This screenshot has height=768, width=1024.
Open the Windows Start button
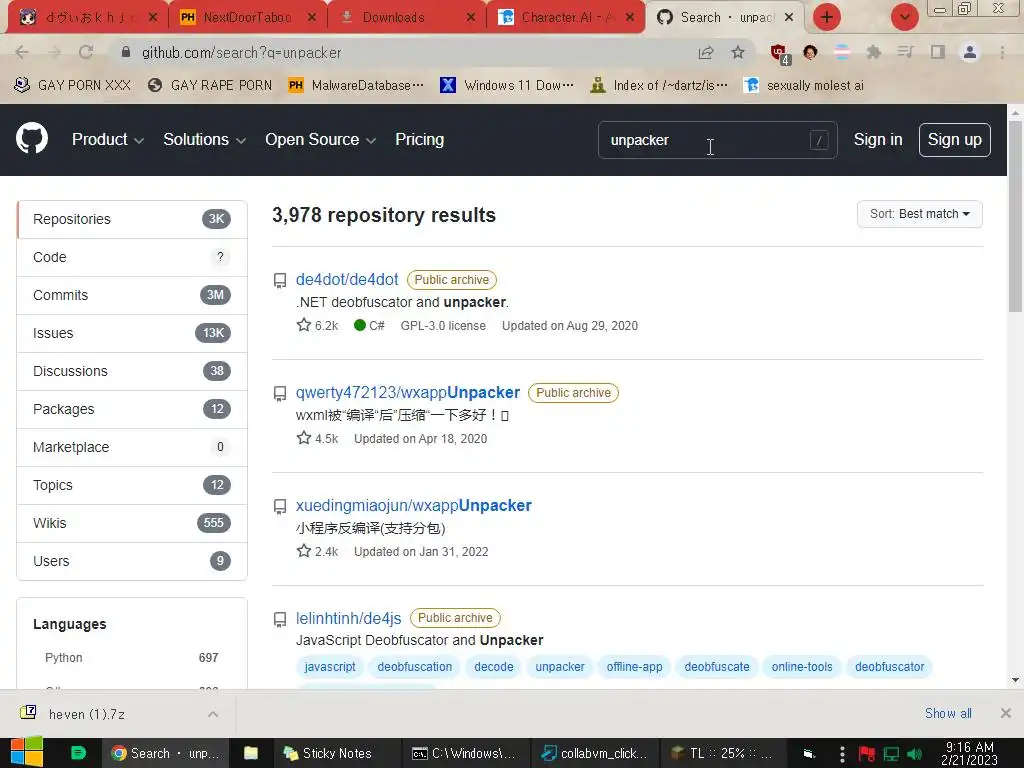point(27,752)
